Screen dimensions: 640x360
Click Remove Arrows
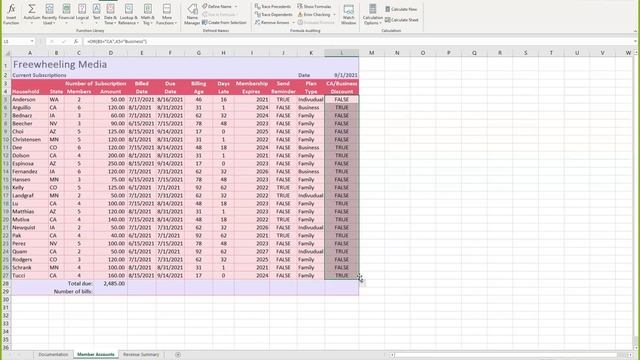tap(272, 22)
